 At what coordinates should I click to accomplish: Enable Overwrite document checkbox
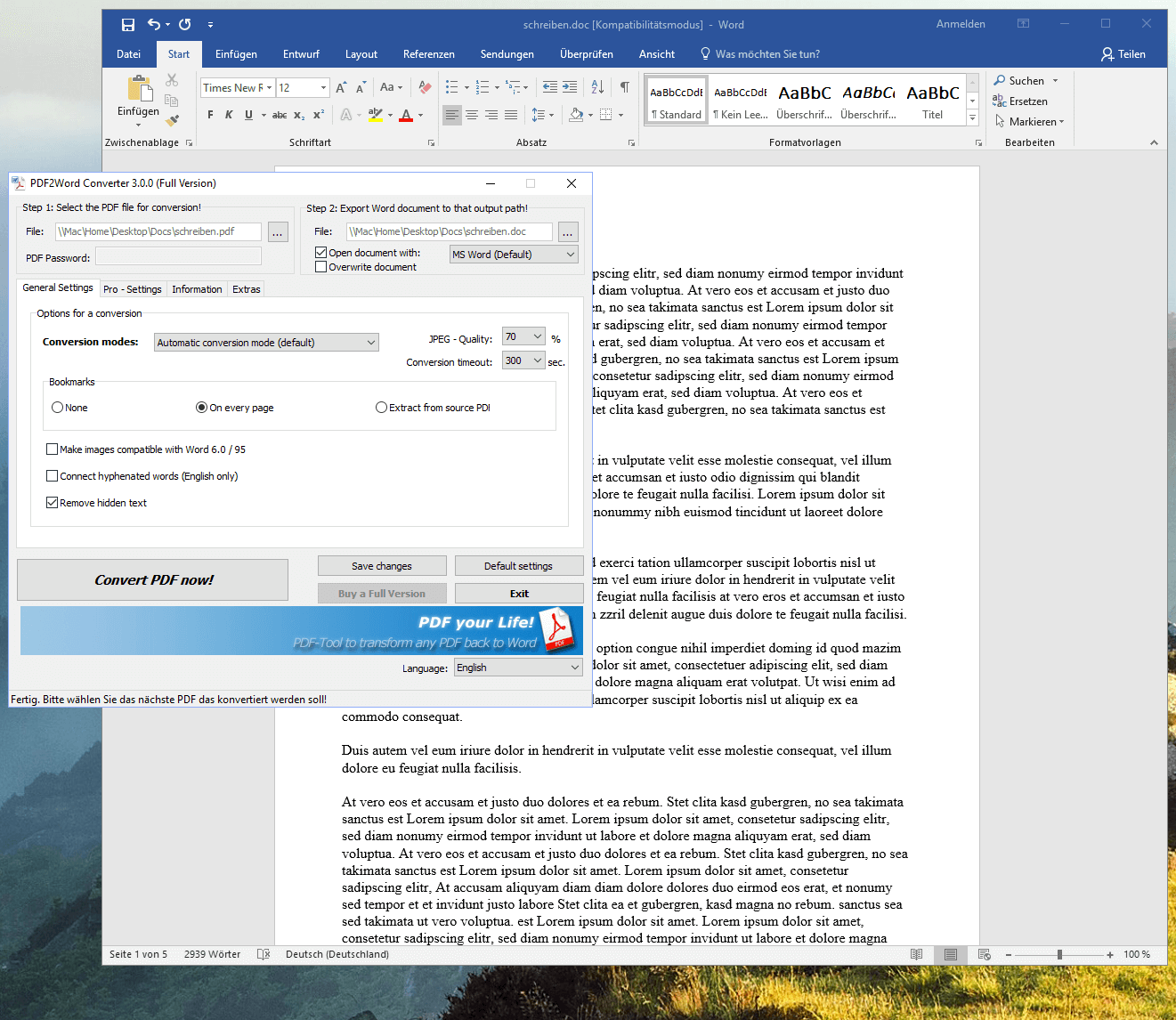320,267
